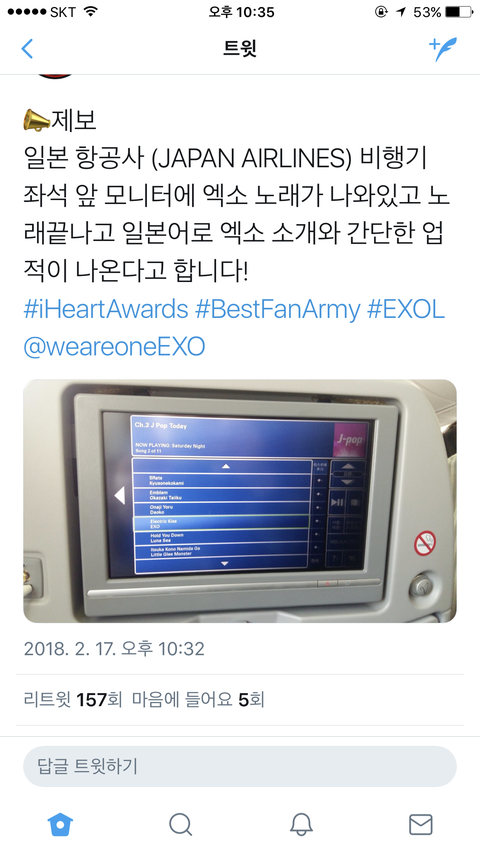Tap the battery icon in status bar
Screen dimensions: 480x853
pyautogui.click(x=458, y=12)
